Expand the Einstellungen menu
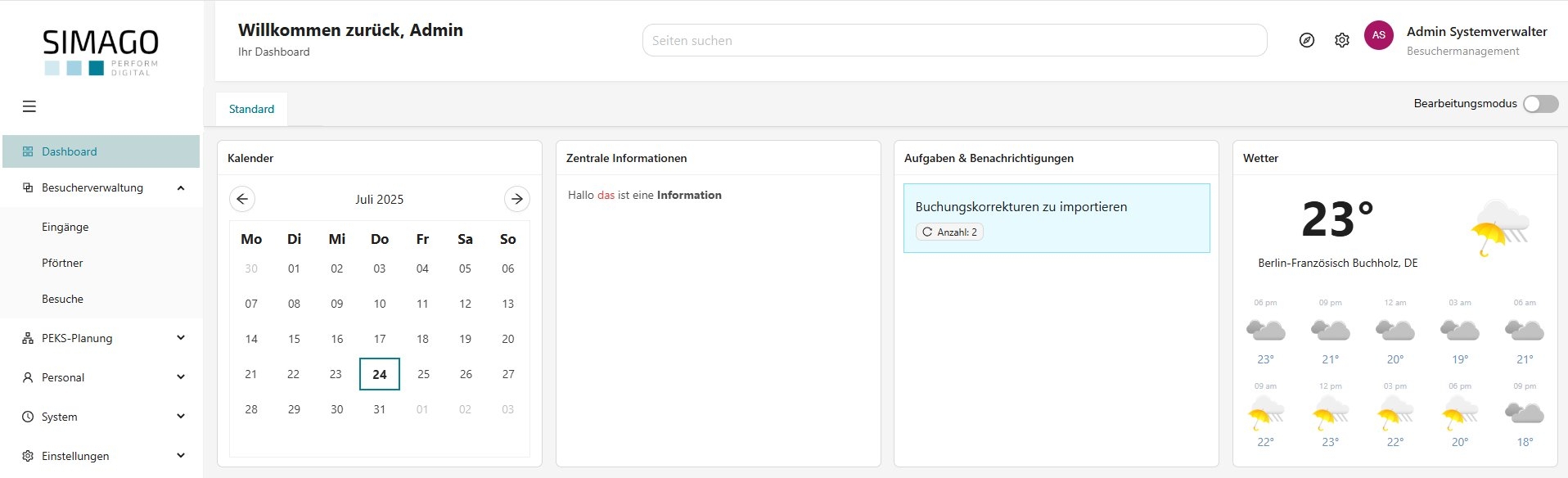Viewport: 1568px width, 478px height. tap(181, 456)
